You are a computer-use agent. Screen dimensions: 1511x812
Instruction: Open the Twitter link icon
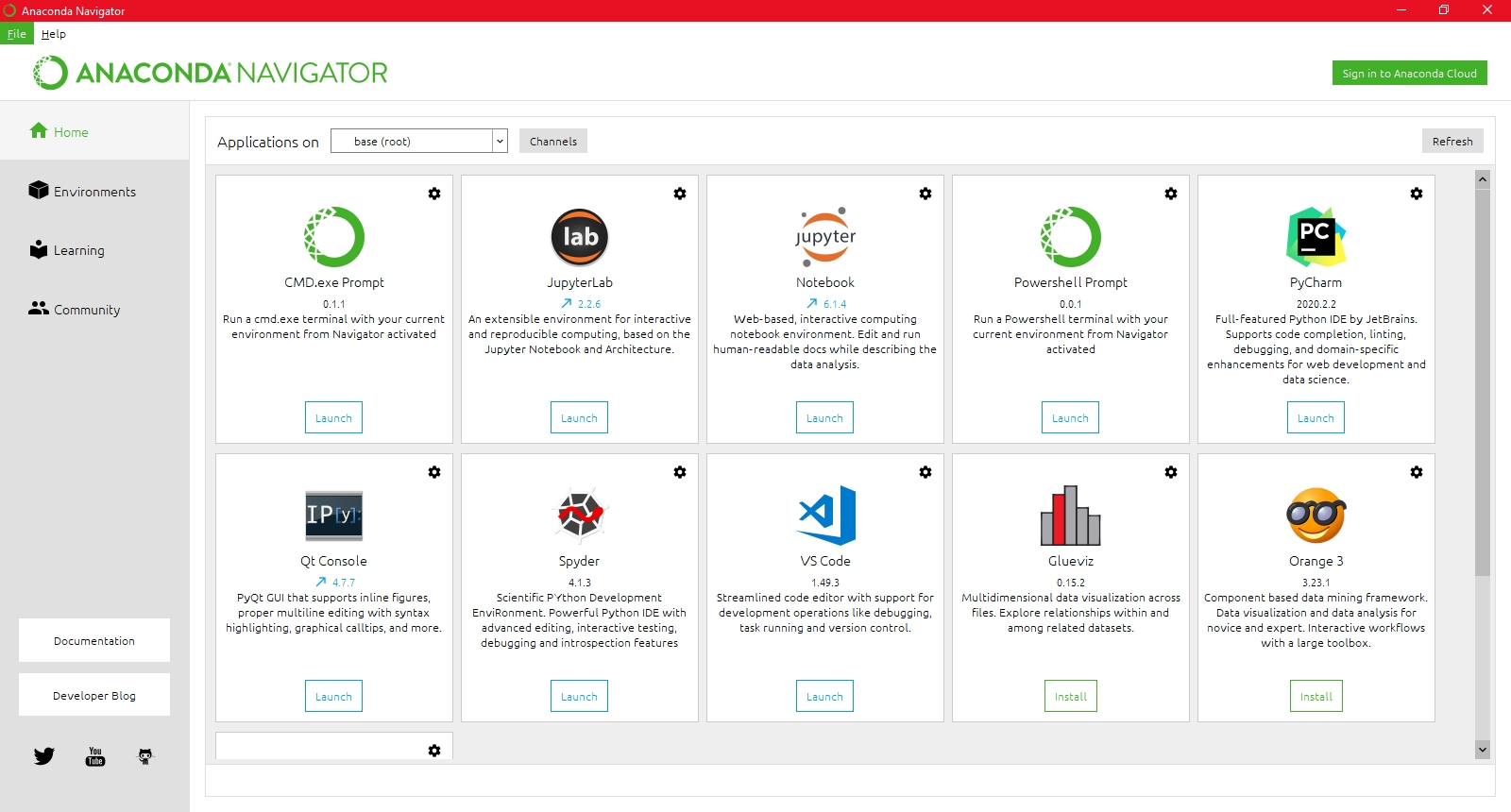point(44,756)
